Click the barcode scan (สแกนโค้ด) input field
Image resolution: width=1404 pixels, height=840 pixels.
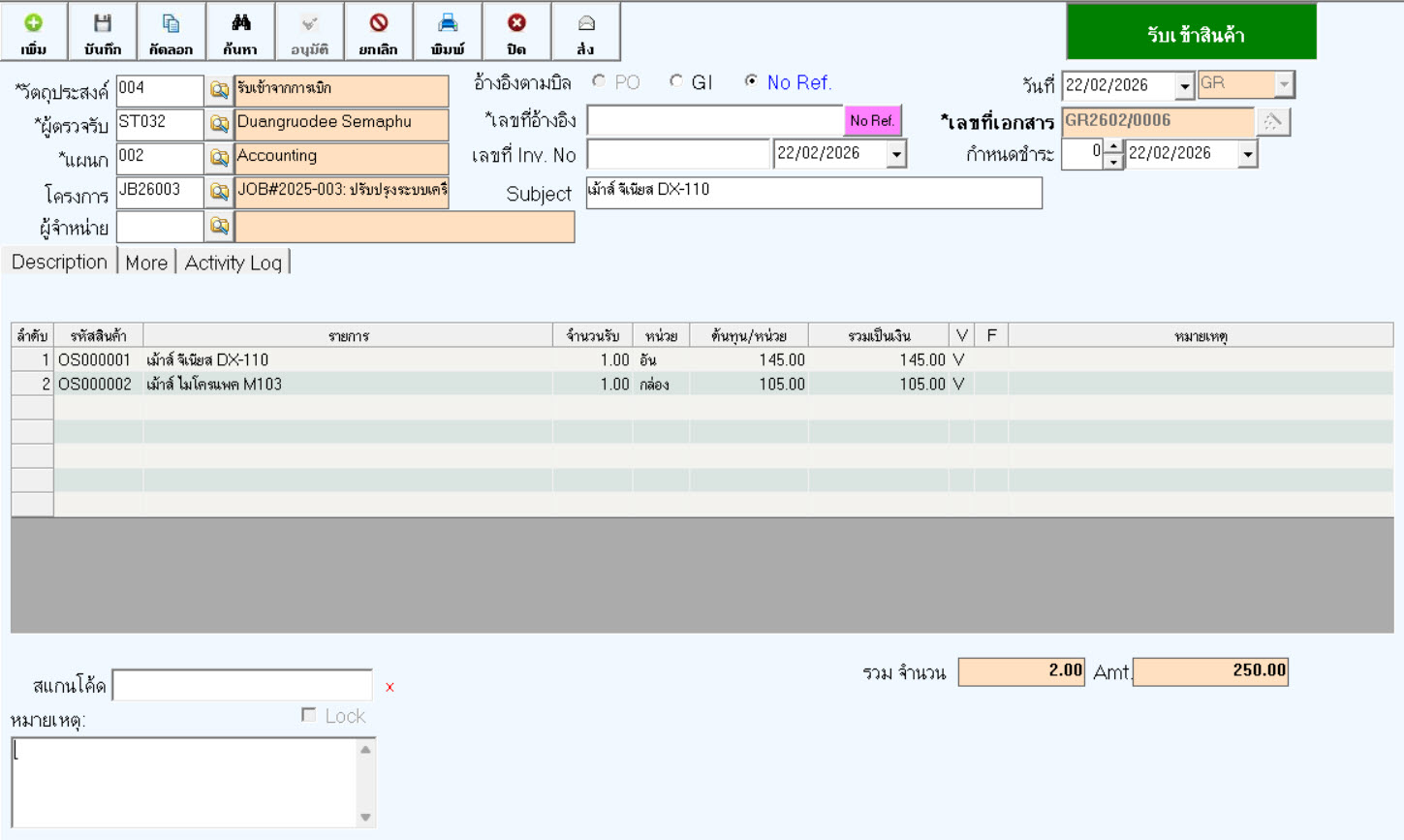(x=242, y=685)
